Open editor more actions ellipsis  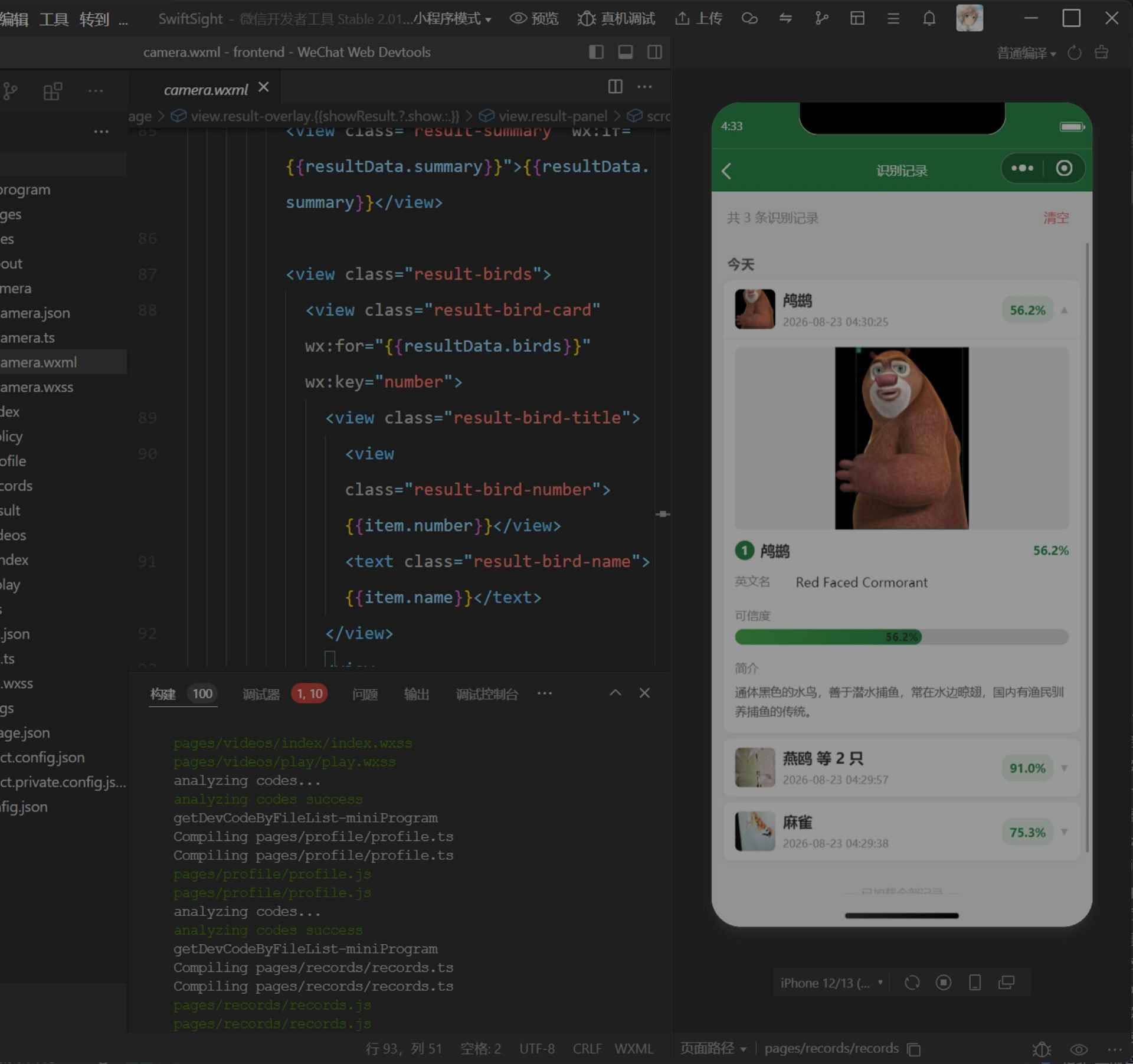coord(644,87)
